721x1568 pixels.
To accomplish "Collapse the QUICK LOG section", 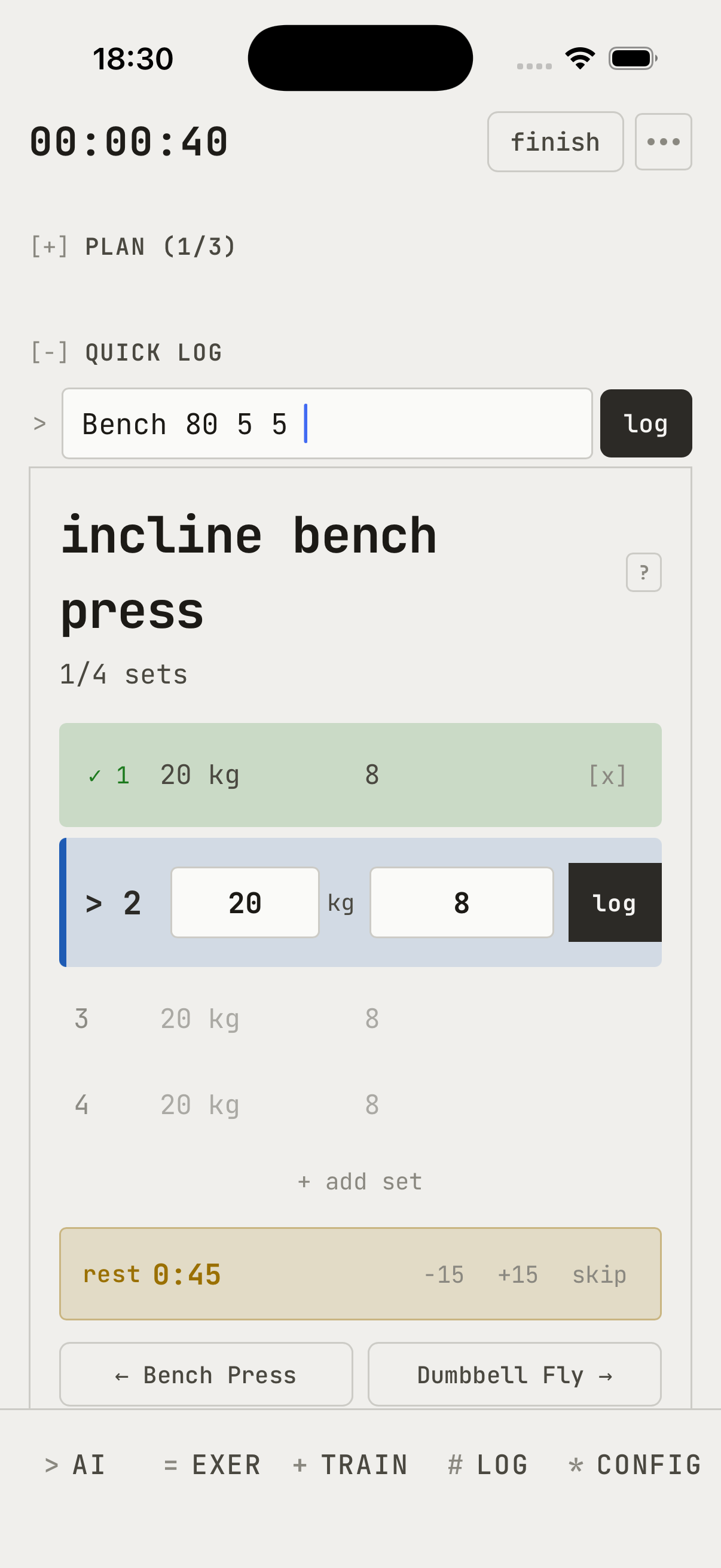I will click(x=127, y=353).
